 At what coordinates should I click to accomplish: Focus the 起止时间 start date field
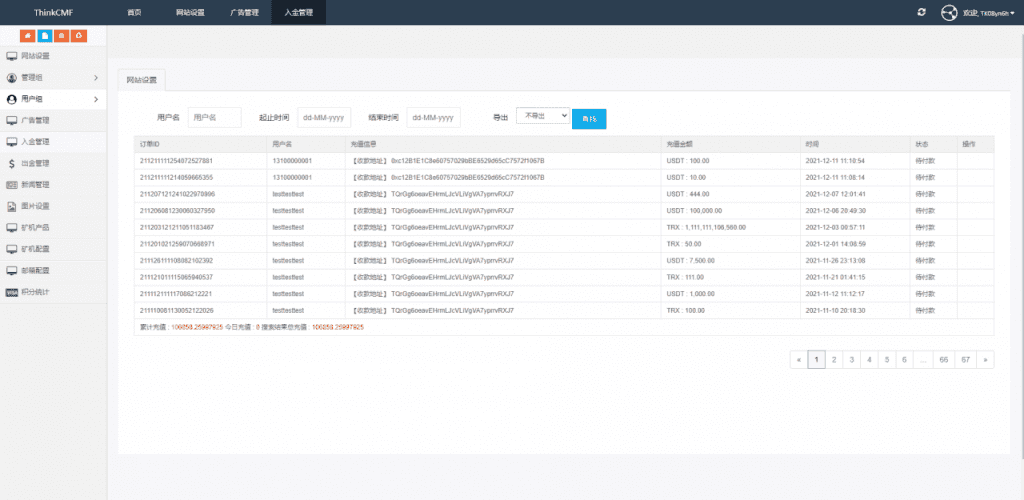[325, 117]
